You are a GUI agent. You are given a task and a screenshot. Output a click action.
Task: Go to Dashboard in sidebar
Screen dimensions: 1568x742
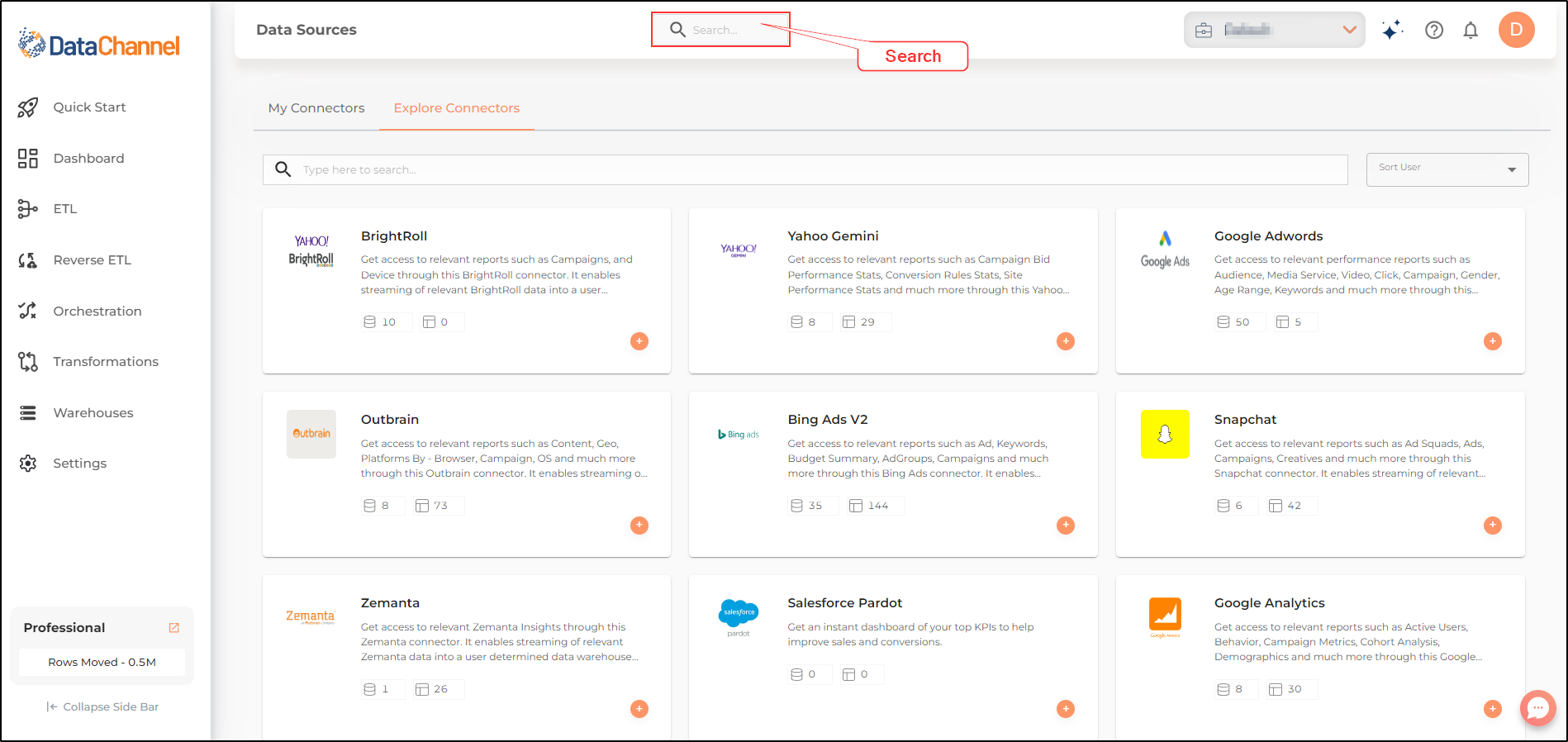click(x=72, y=158)
